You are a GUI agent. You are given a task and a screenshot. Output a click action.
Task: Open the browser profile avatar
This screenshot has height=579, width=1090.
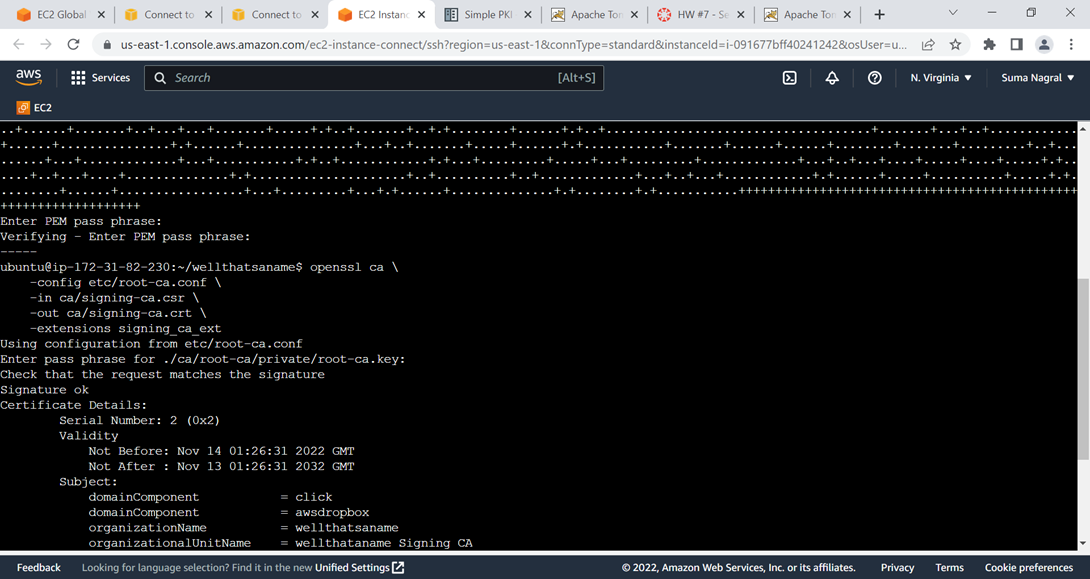1045,45
